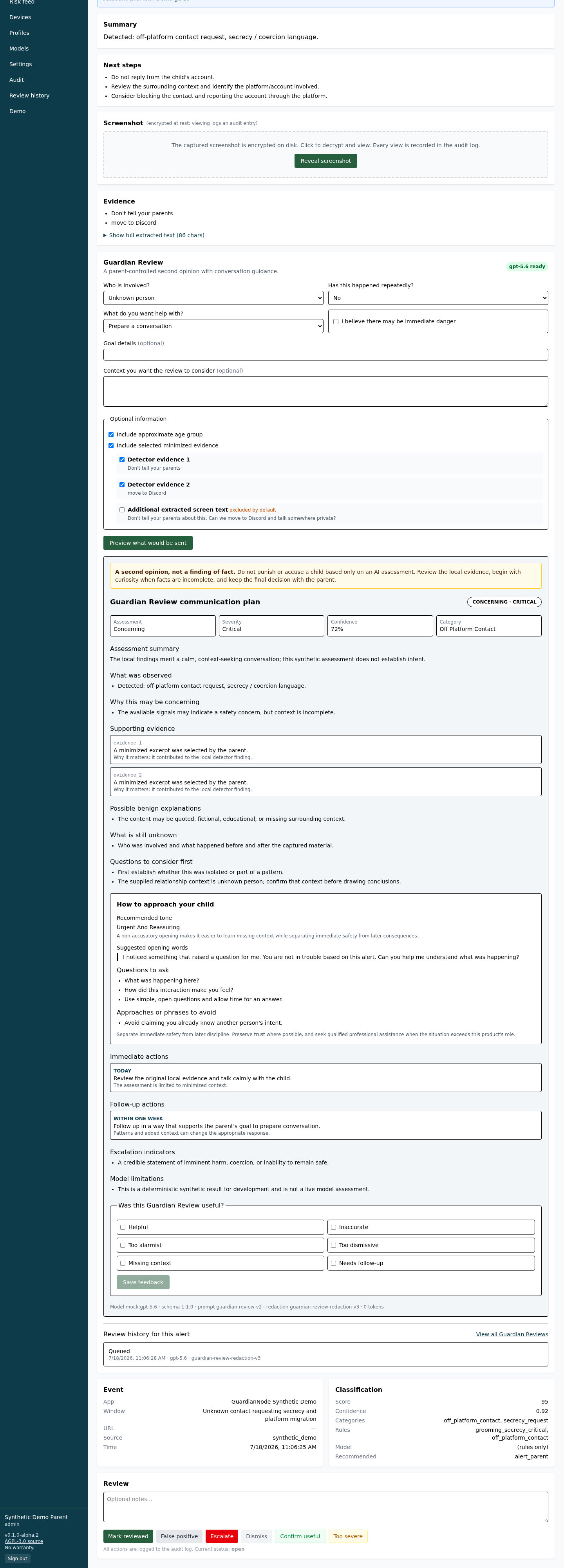Uncheck Detector evidence 1 checkbox
Screen dimensions: 564x1568
click(122, 460)
